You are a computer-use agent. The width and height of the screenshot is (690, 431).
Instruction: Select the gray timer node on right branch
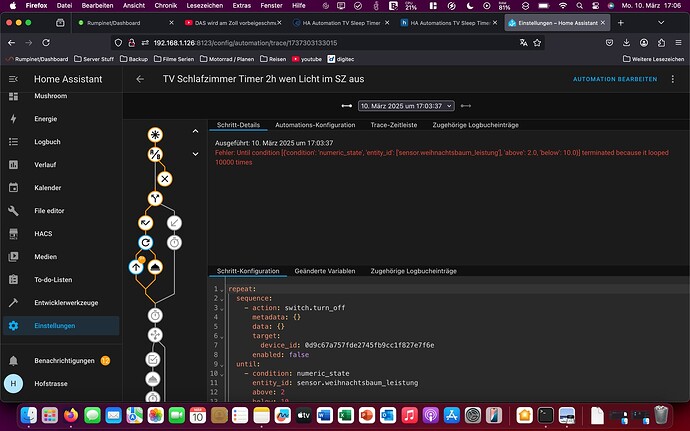(x=174, y=243)
